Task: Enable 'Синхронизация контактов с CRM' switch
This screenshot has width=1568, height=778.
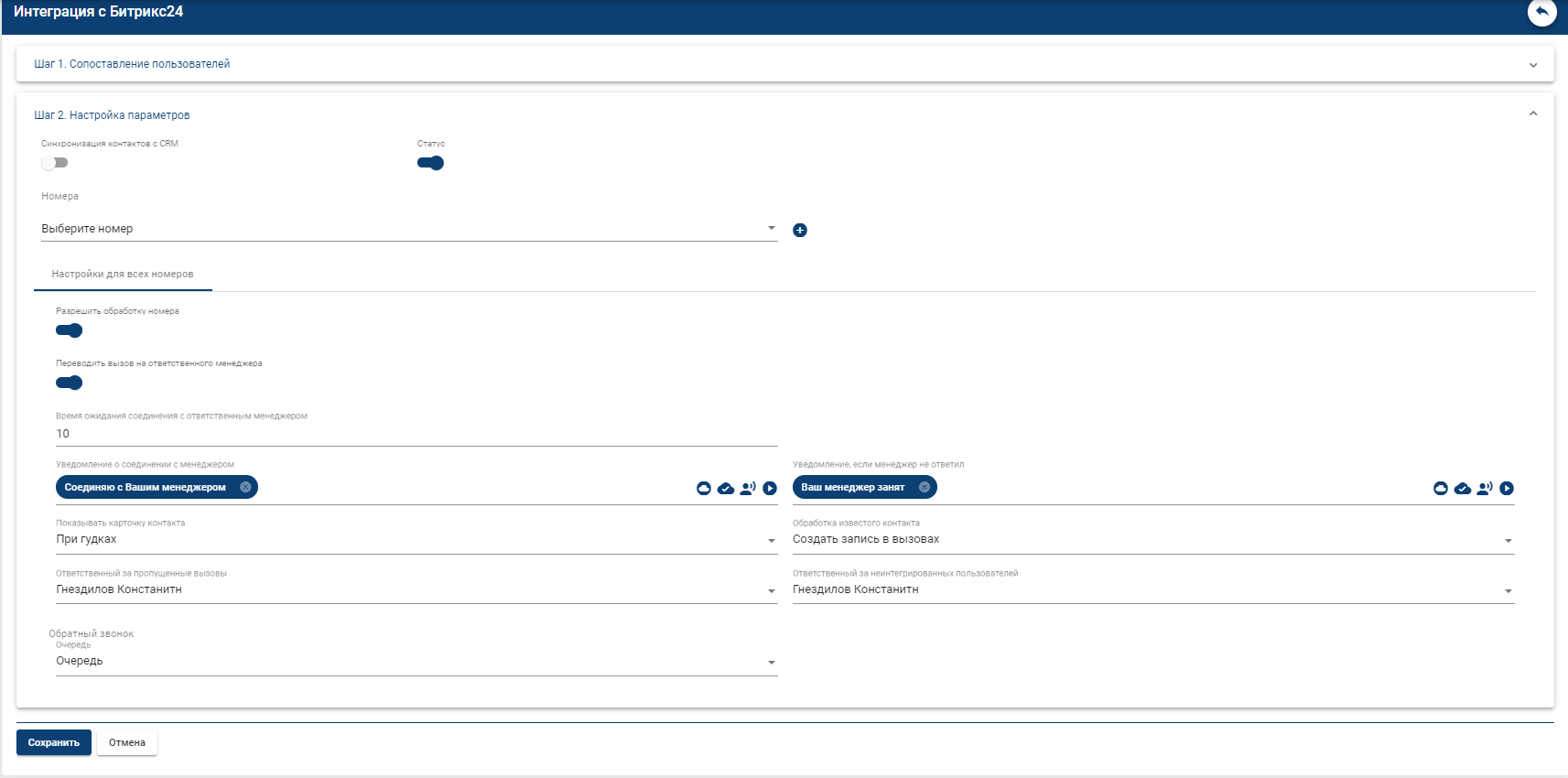Action: tap(55, 163)
